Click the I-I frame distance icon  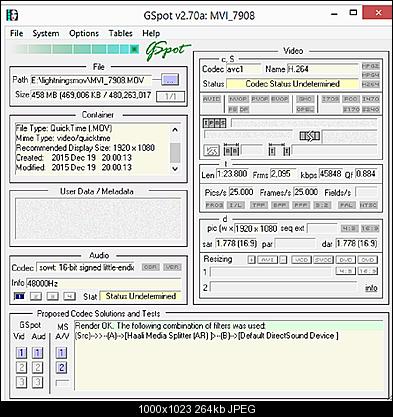(279, 150)
